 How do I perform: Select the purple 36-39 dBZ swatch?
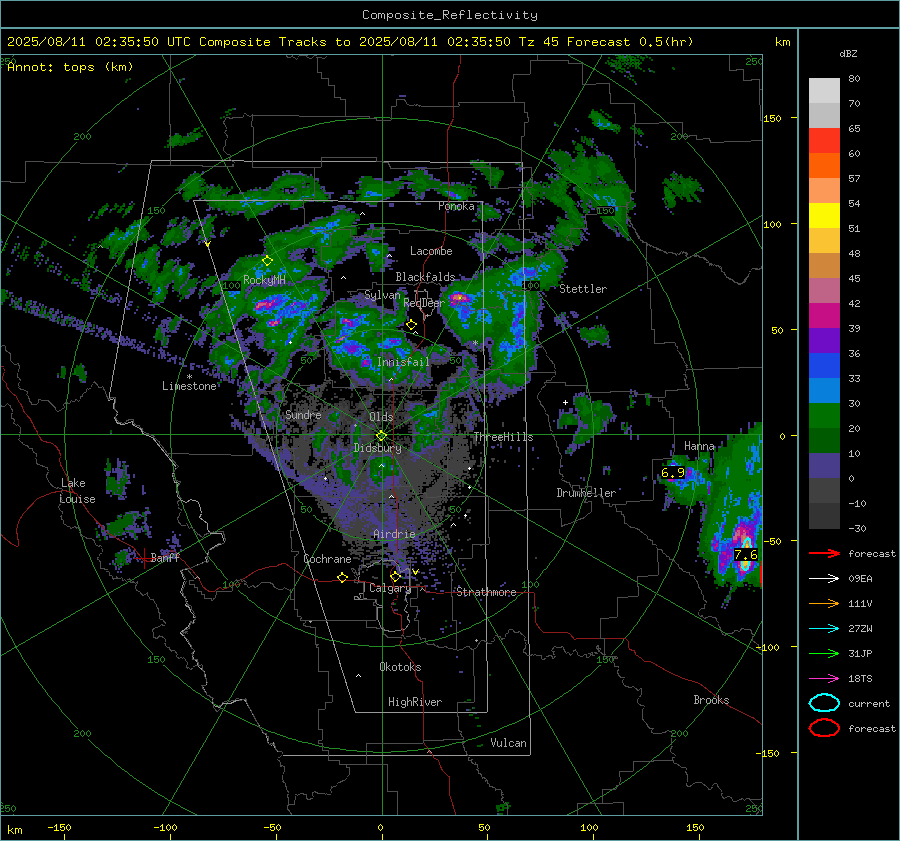coord(824,340)
